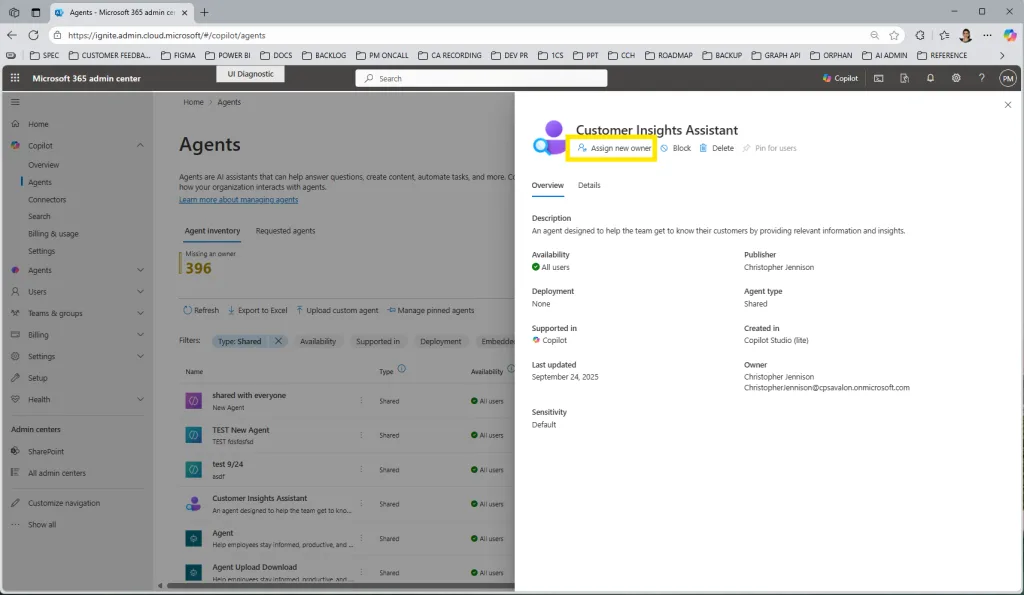Block the Customer Insights Assistant agent

point(675,148)
